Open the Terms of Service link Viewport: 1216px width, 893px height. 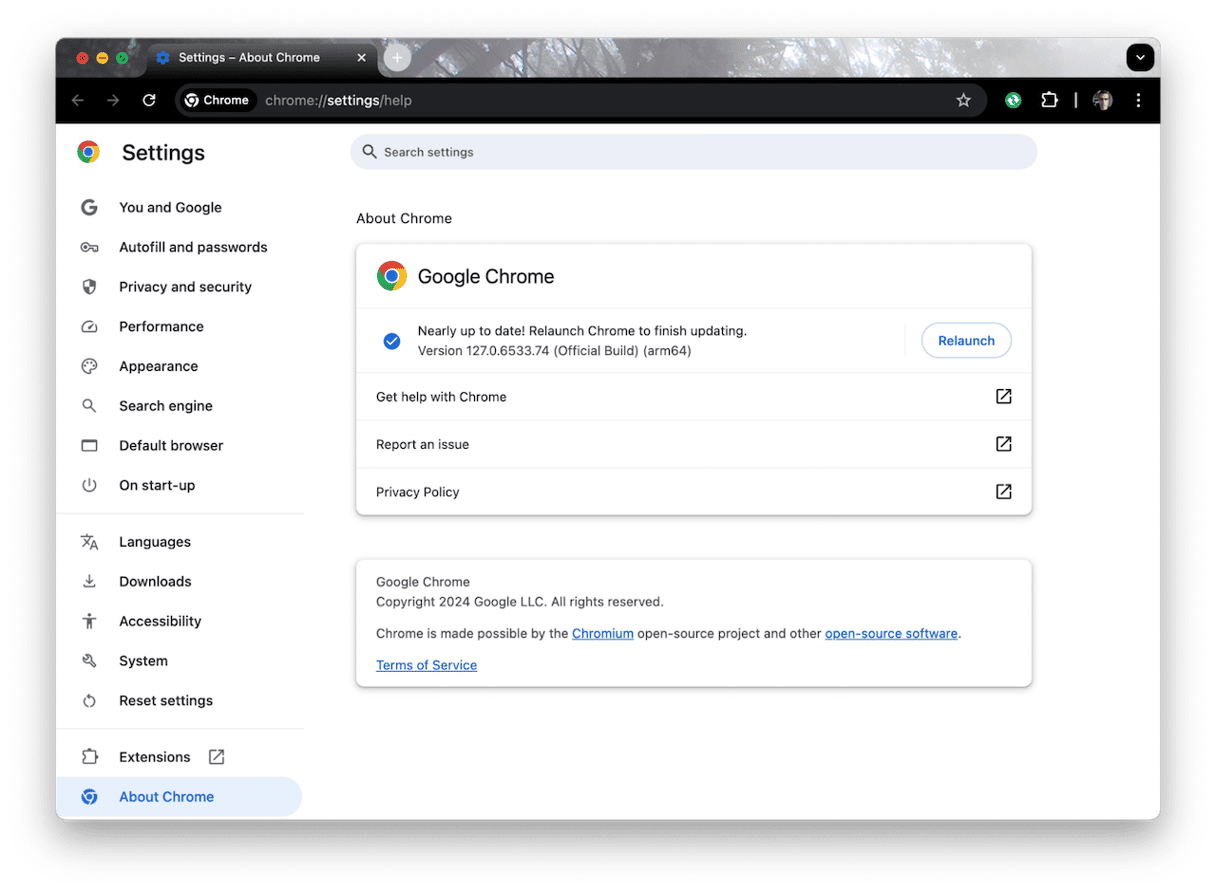[426, 665]
